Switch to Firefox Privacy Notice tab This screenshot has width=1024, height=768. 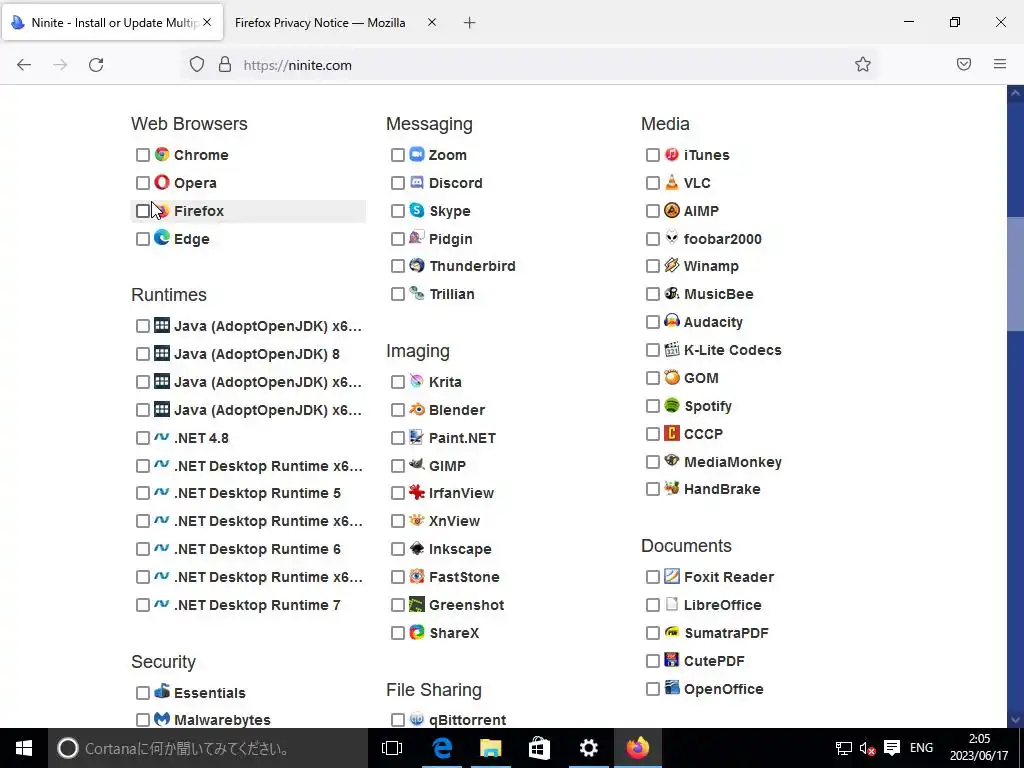[320, 23]
